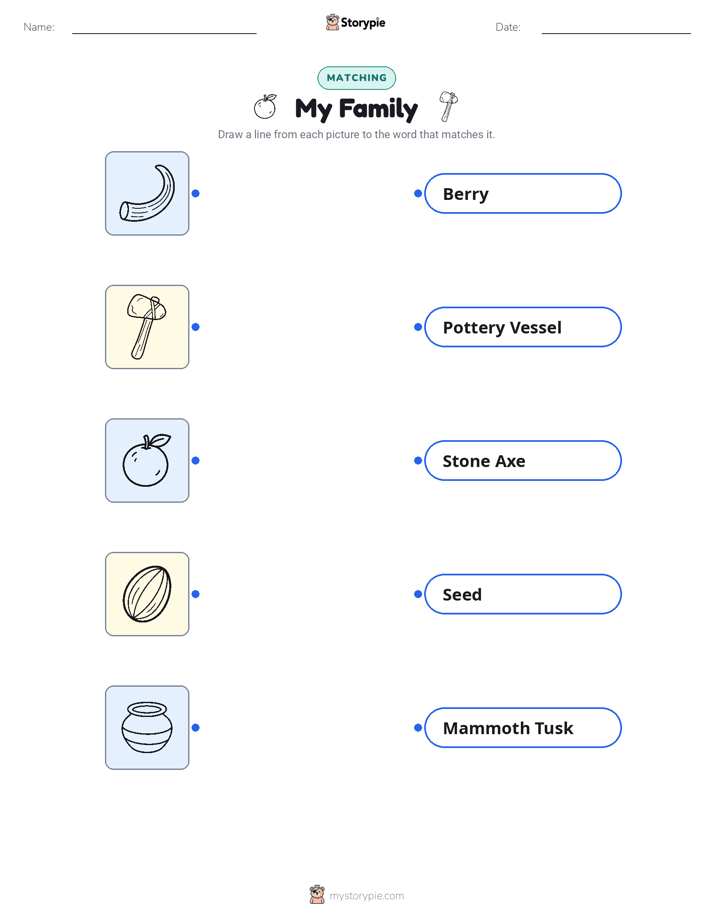Select the Berry word box
This screenshot has width=714, height=924.
tap(523, 193)
